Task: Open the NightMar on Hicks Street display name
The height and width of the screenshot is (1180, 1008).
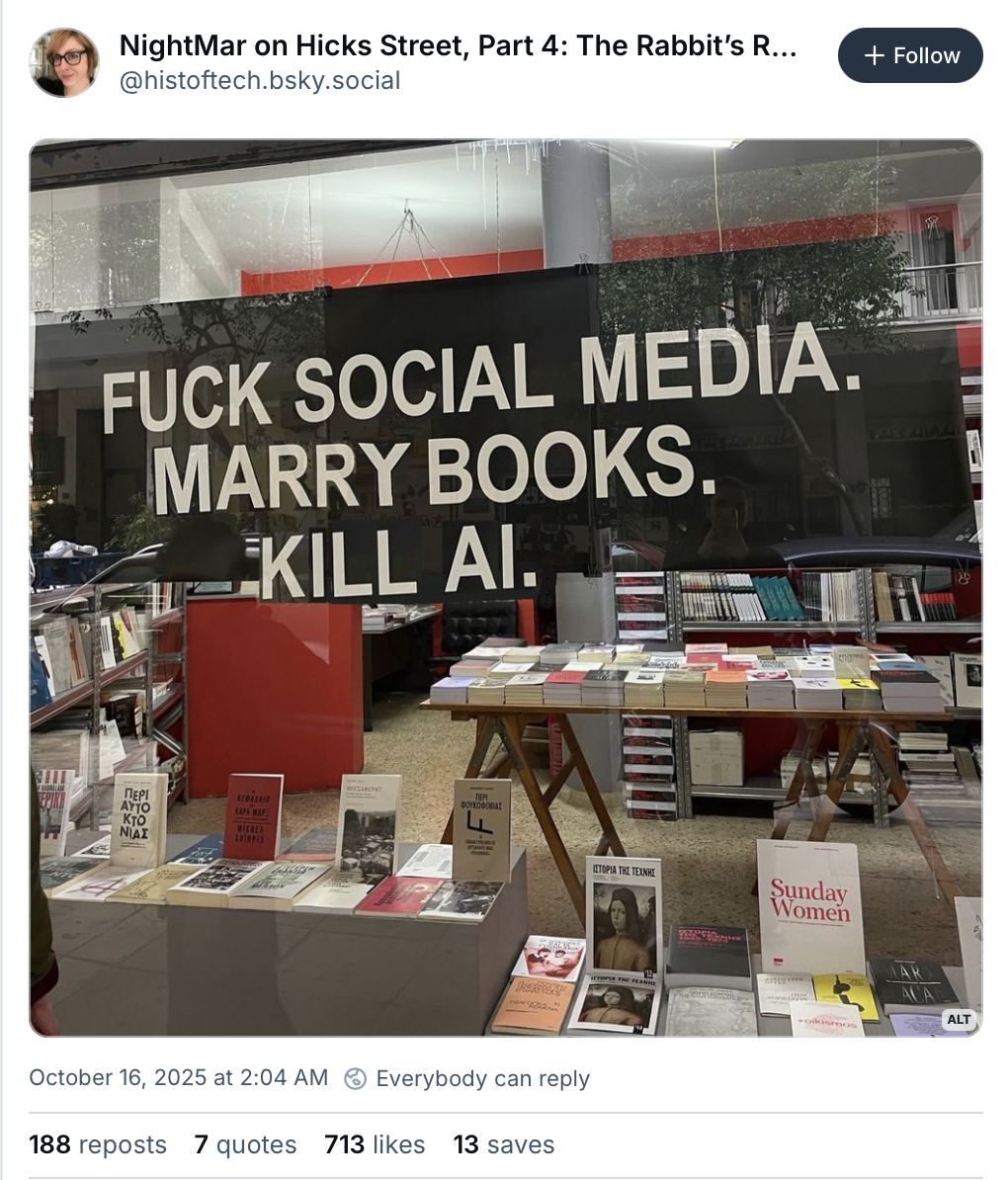Action: coord(458,45)
